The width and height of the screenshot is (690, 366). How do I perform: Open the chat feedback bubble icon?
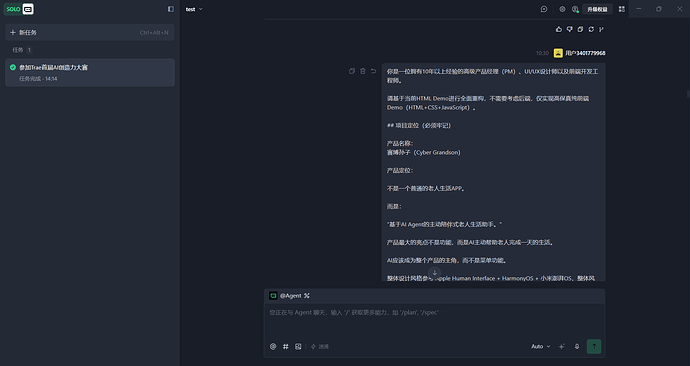[544, 9]
